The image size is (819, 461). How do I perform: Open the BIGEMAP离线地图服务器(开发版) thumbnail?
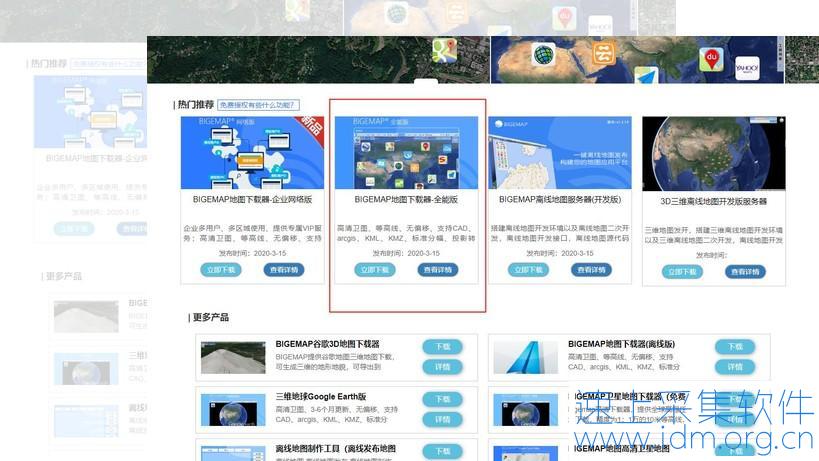(x=560, y=152)
